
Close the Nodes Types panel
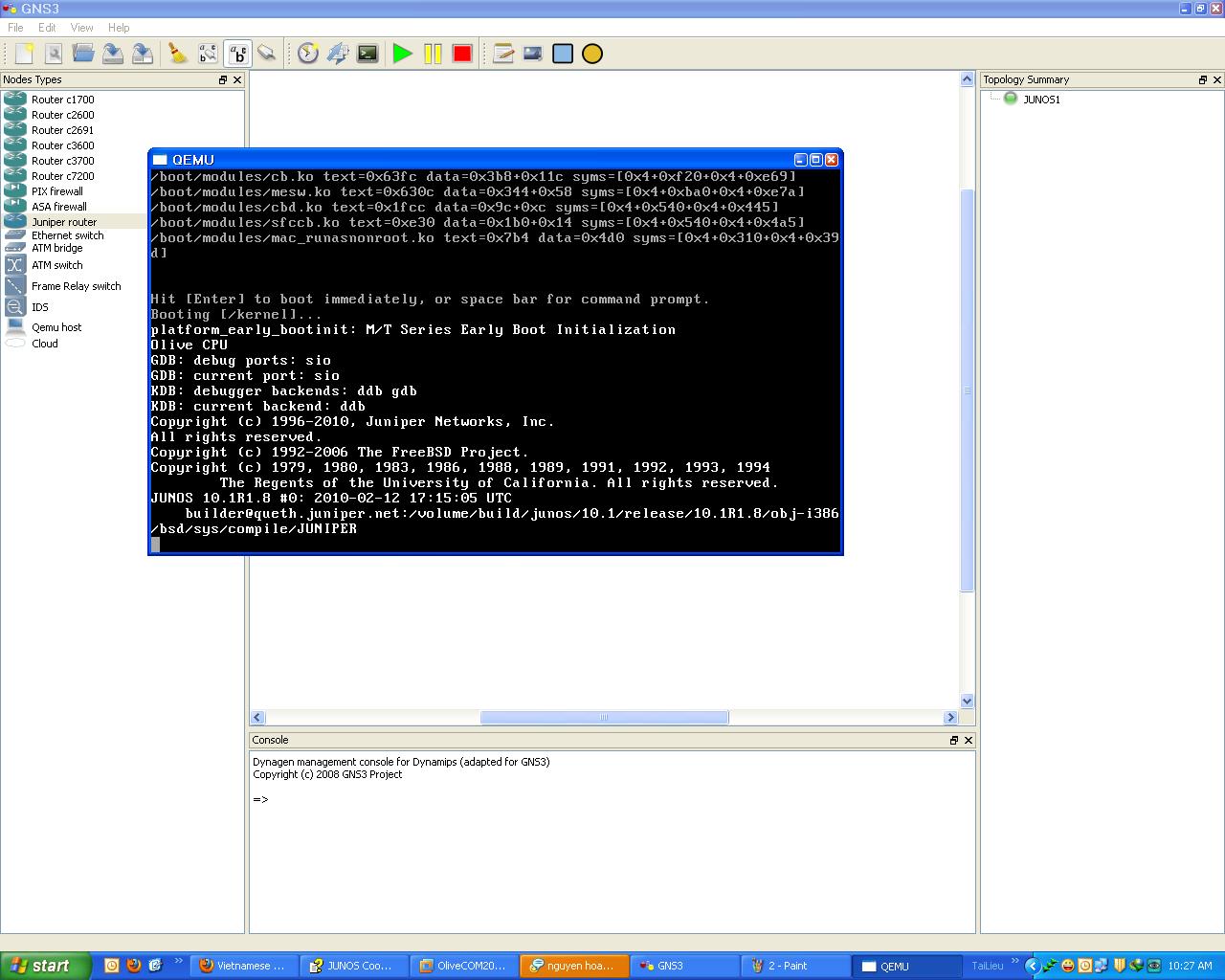point(237,80)
